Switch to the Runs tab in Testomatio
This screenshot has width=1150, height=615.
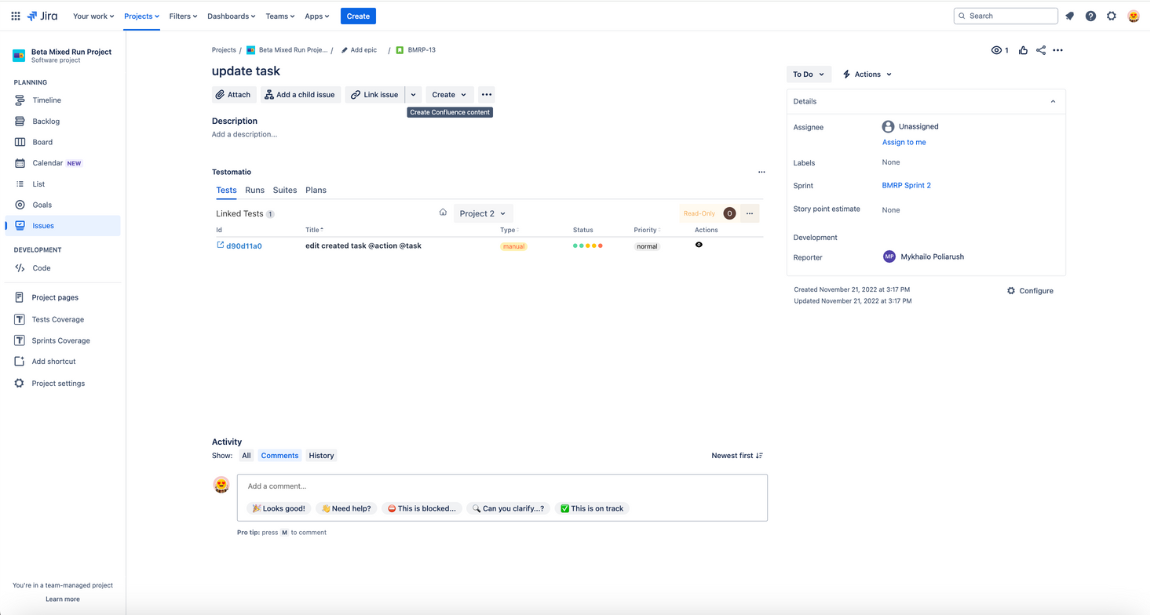(x=254, y=190)
